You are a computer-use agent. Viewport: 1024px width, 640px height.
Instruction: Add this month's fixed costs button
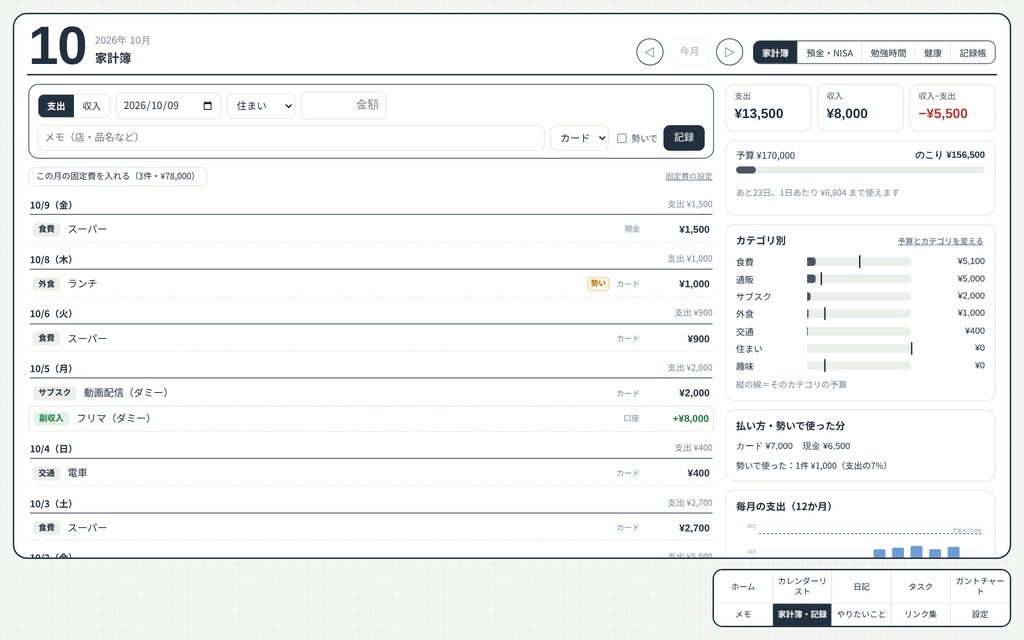(x=118, y=176)
